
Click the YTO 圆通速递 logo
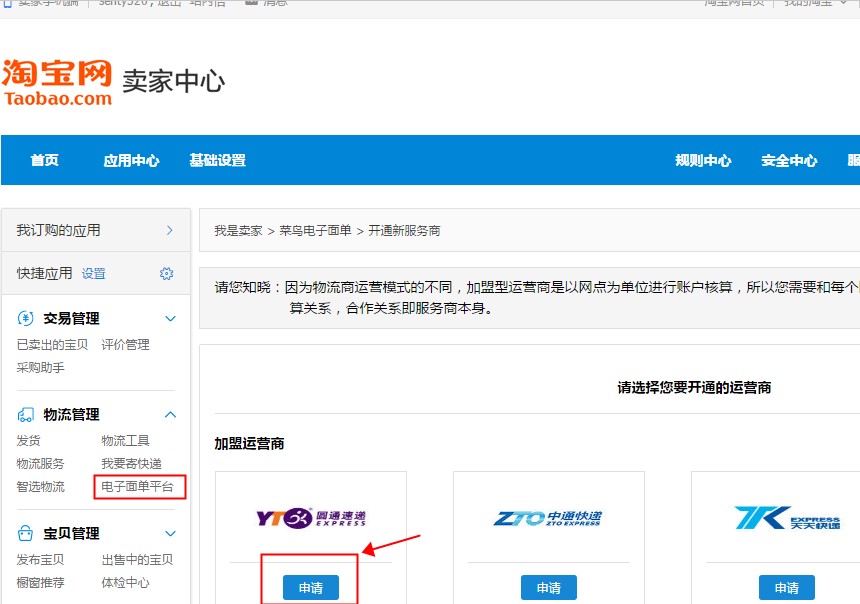[311, 518]
